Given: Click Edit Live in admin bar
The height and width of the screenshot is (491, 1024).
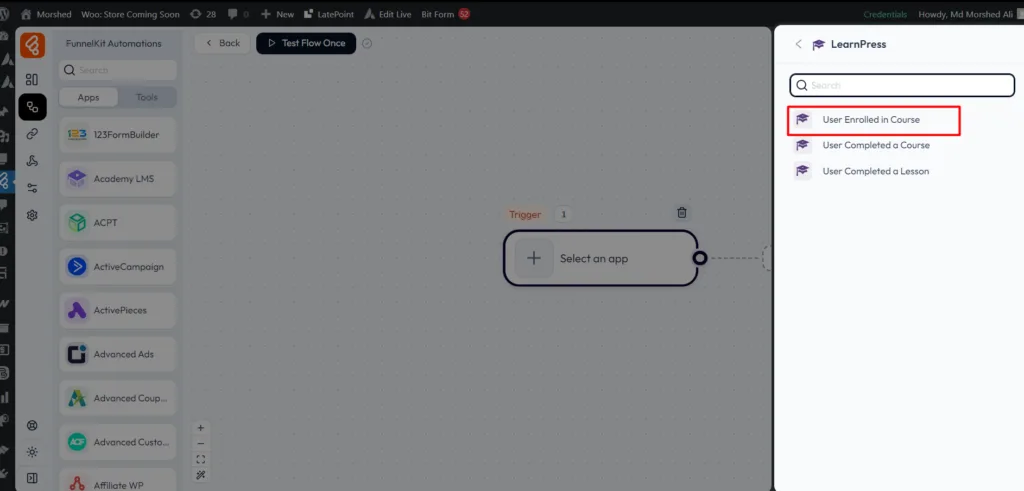Looking at the screenshot, I should (388, 14).
